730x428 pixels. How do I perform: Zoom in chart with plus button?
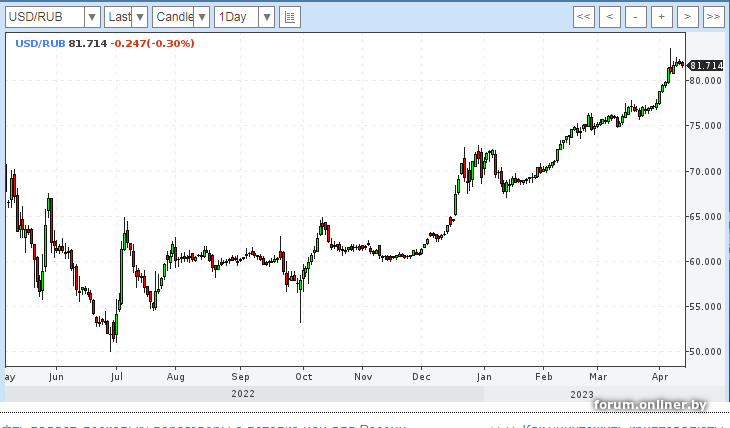coord(662,17)
